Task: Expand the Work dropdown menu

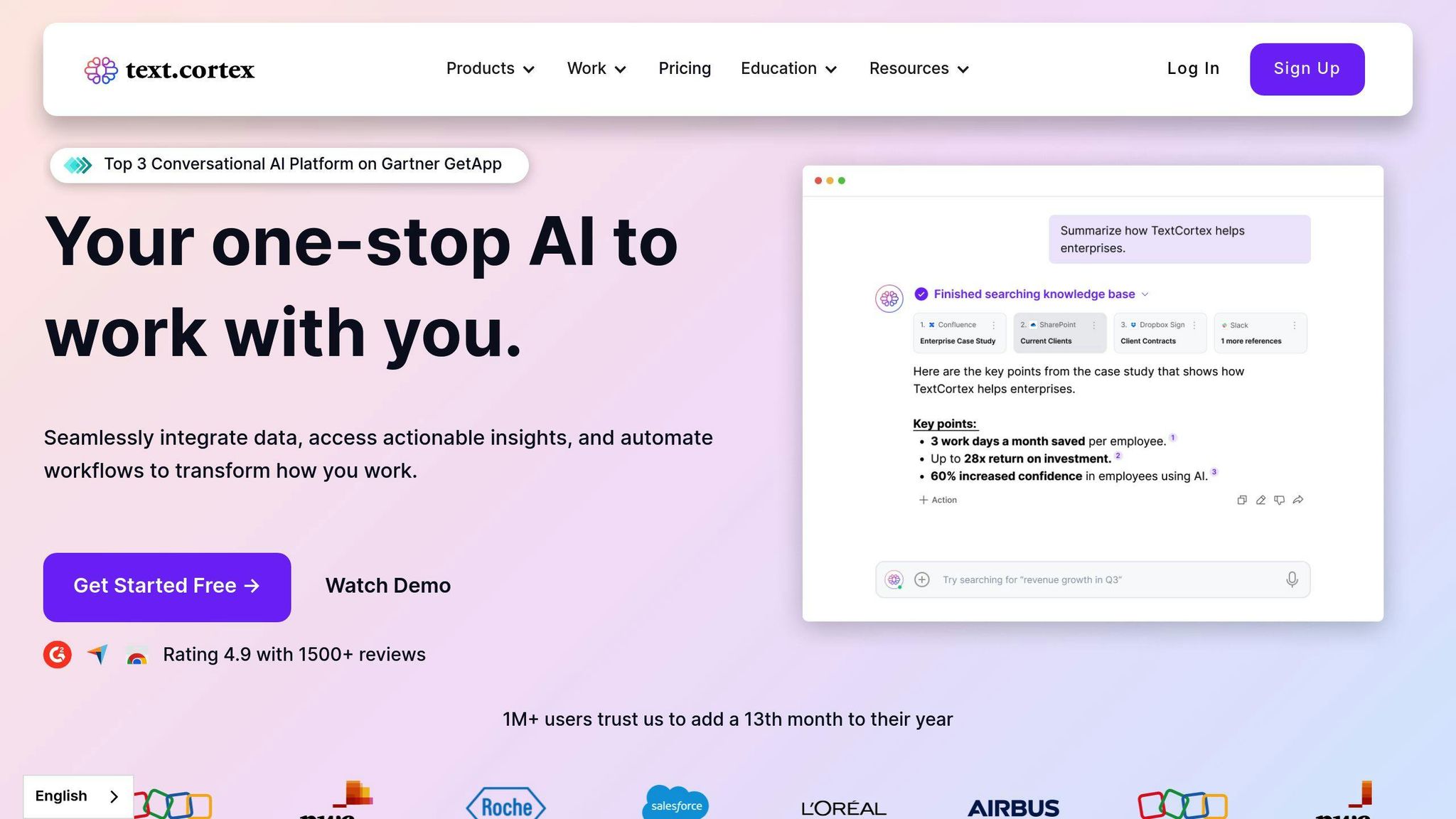Action: point(596,69)
